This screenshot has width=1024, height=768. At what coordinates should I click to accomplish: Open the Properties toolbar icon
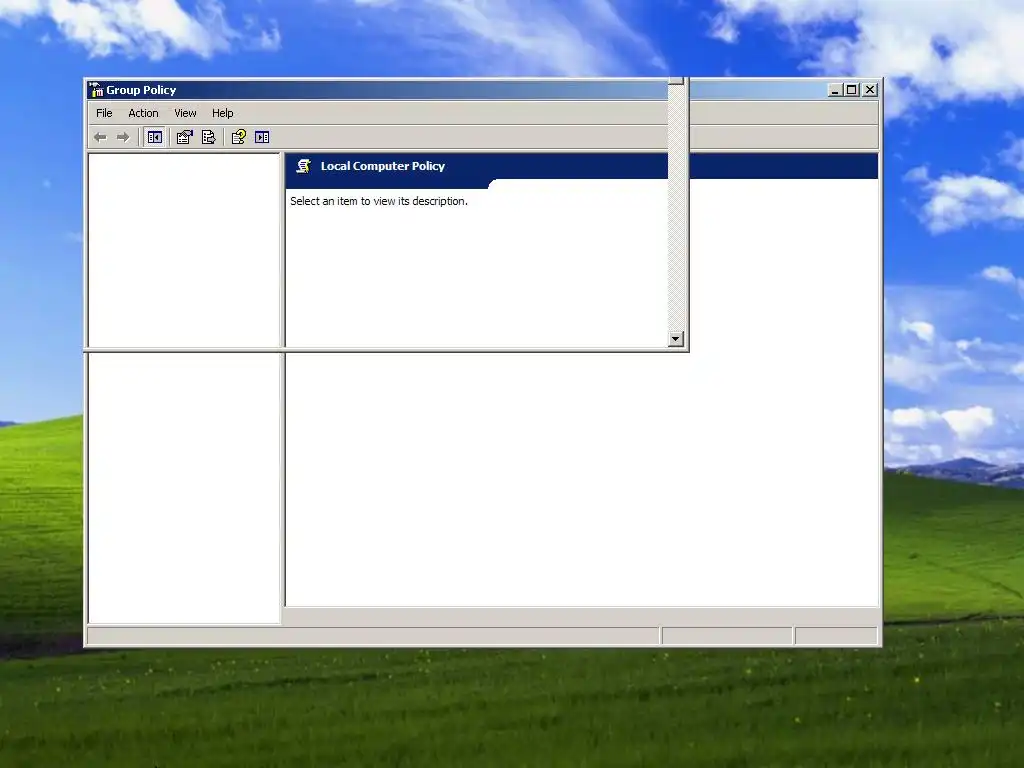click(x=185, y=137)
